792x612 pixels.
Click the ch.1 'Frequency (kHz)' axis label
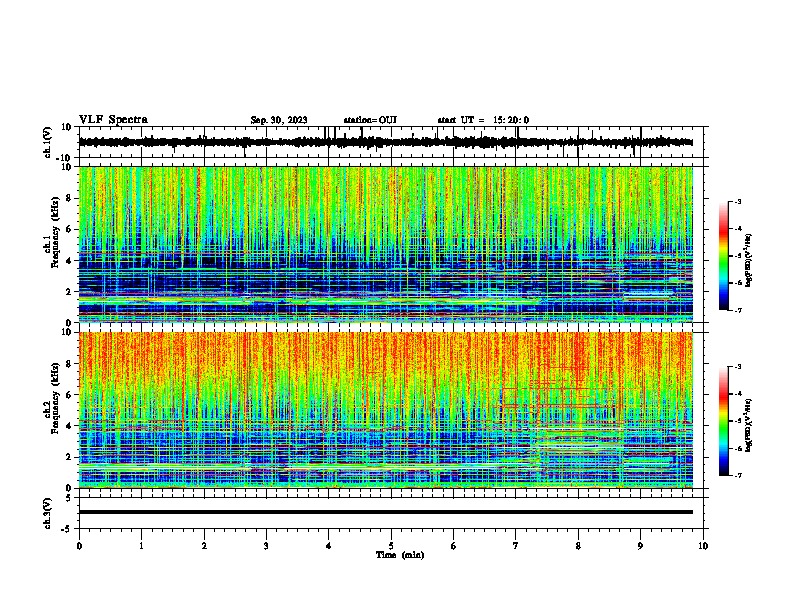pyautogui.click(x=54, y=232)
